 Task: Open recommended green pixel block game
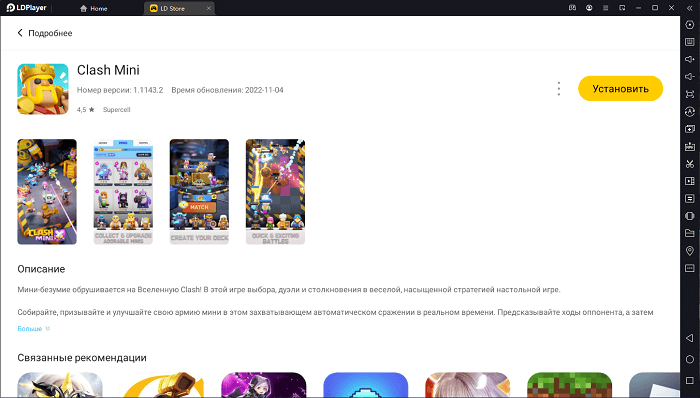pos(570,385)
